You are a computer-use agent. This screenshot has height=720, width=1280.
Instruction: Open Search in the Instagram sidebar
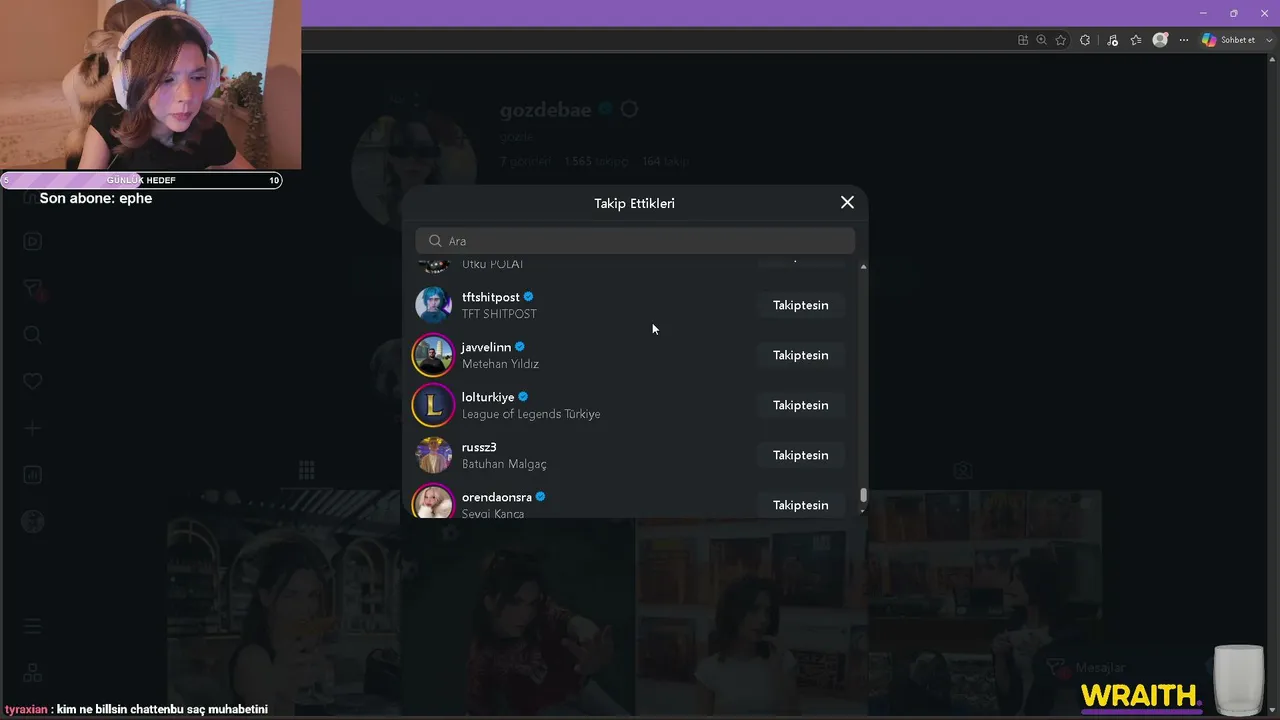33,335
